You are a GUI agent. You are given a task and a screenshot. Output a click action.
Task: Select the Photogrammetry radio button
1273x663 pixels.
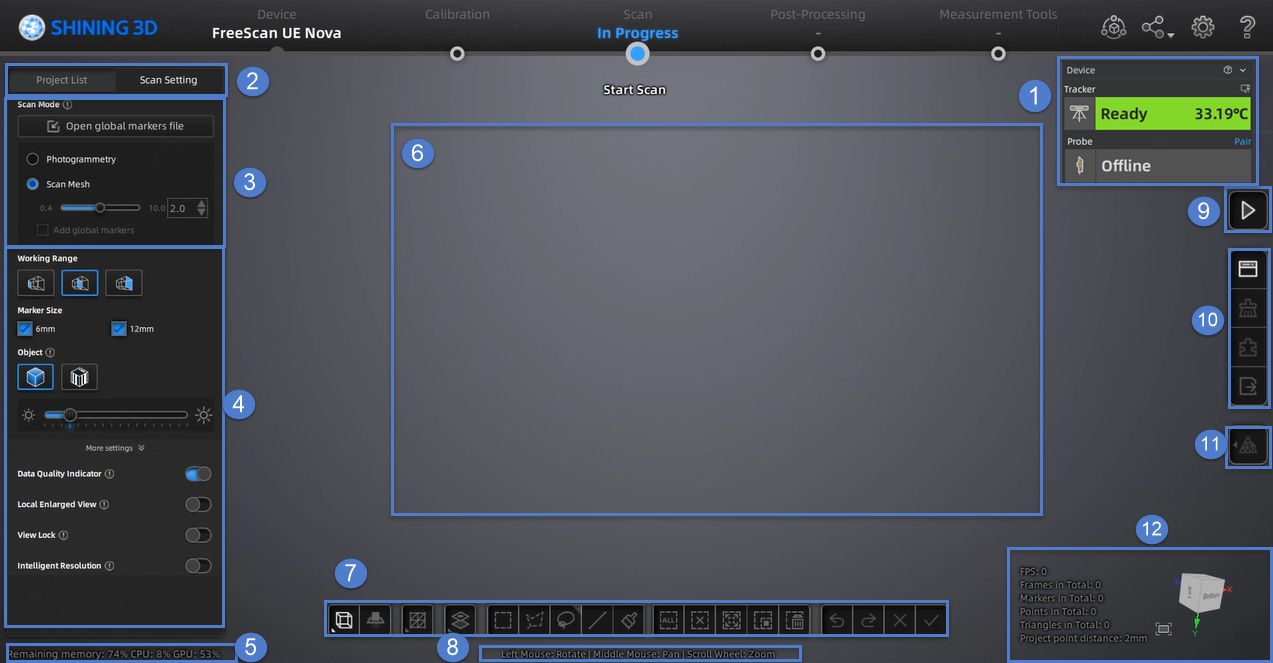(x=33, y=159)
